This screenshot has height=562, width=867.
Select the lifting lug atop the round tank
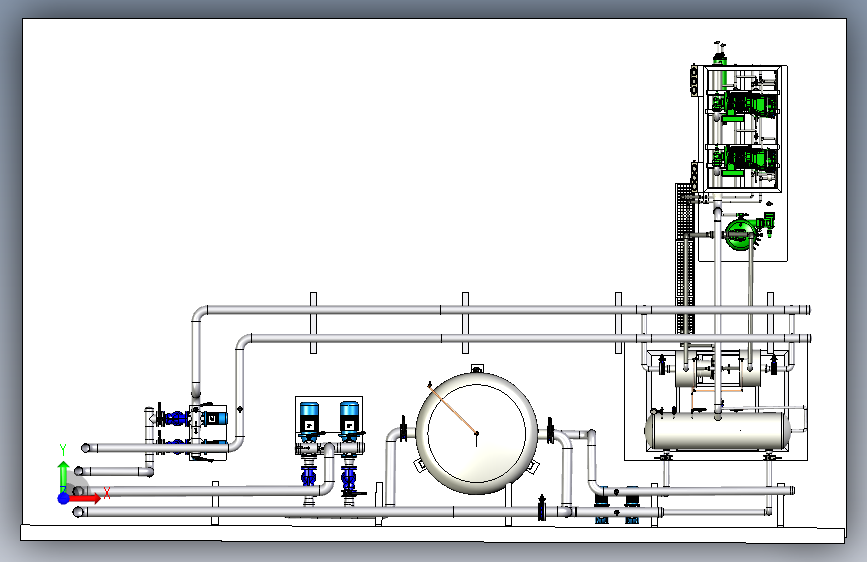[x=477, y=368]
